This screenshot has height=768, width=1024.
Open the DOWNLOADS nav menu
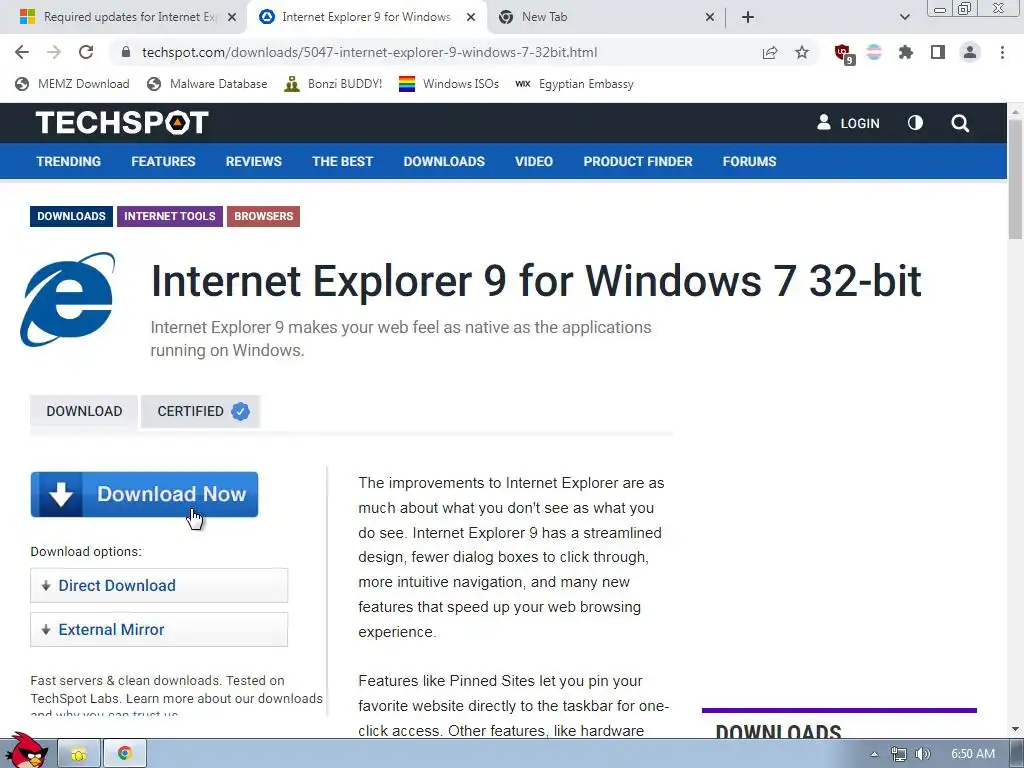444,161
